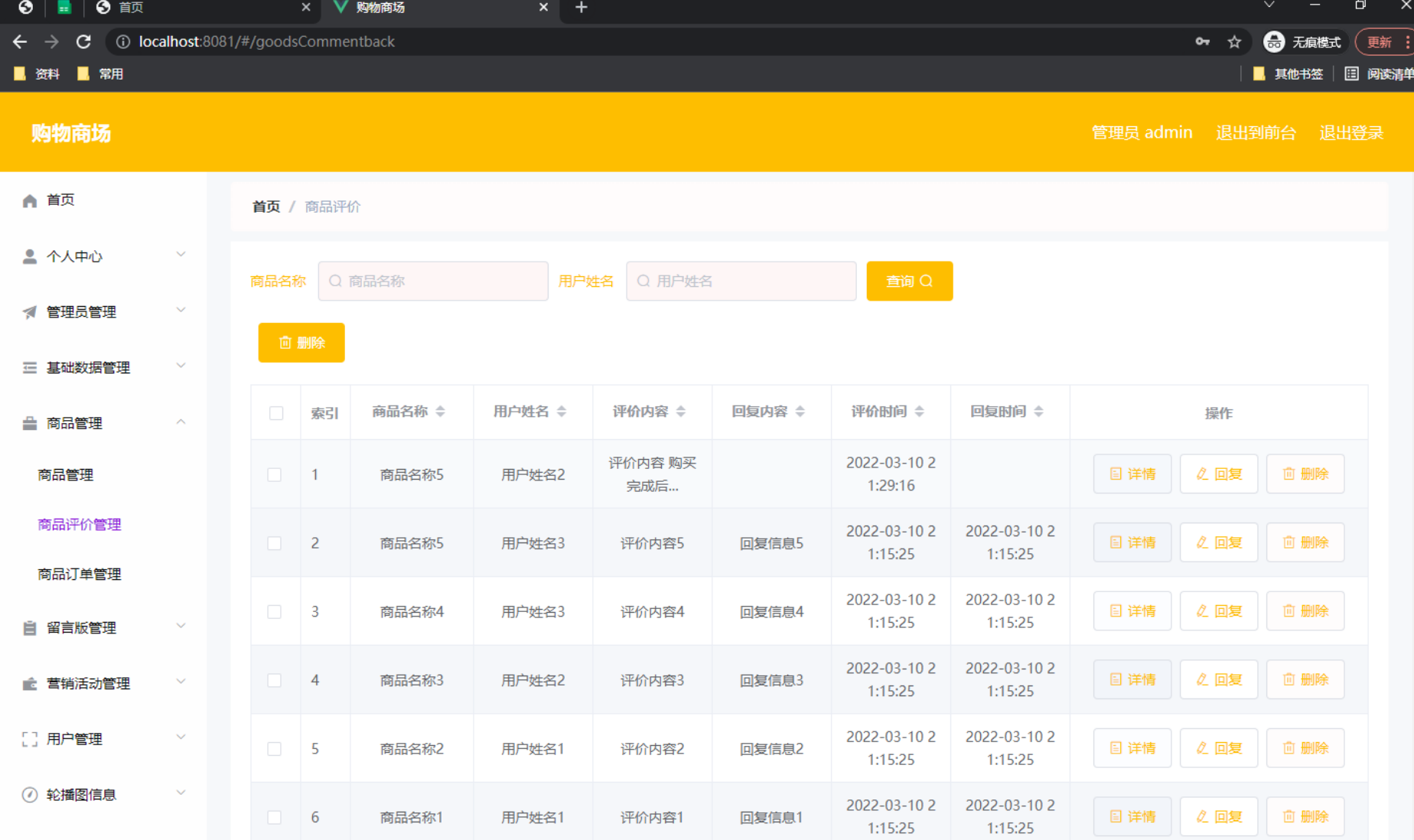The height and width of the screenshot is (840, 1414).
Task: Expand the 留言版管理 menu chevron
Action: point(181,626)
